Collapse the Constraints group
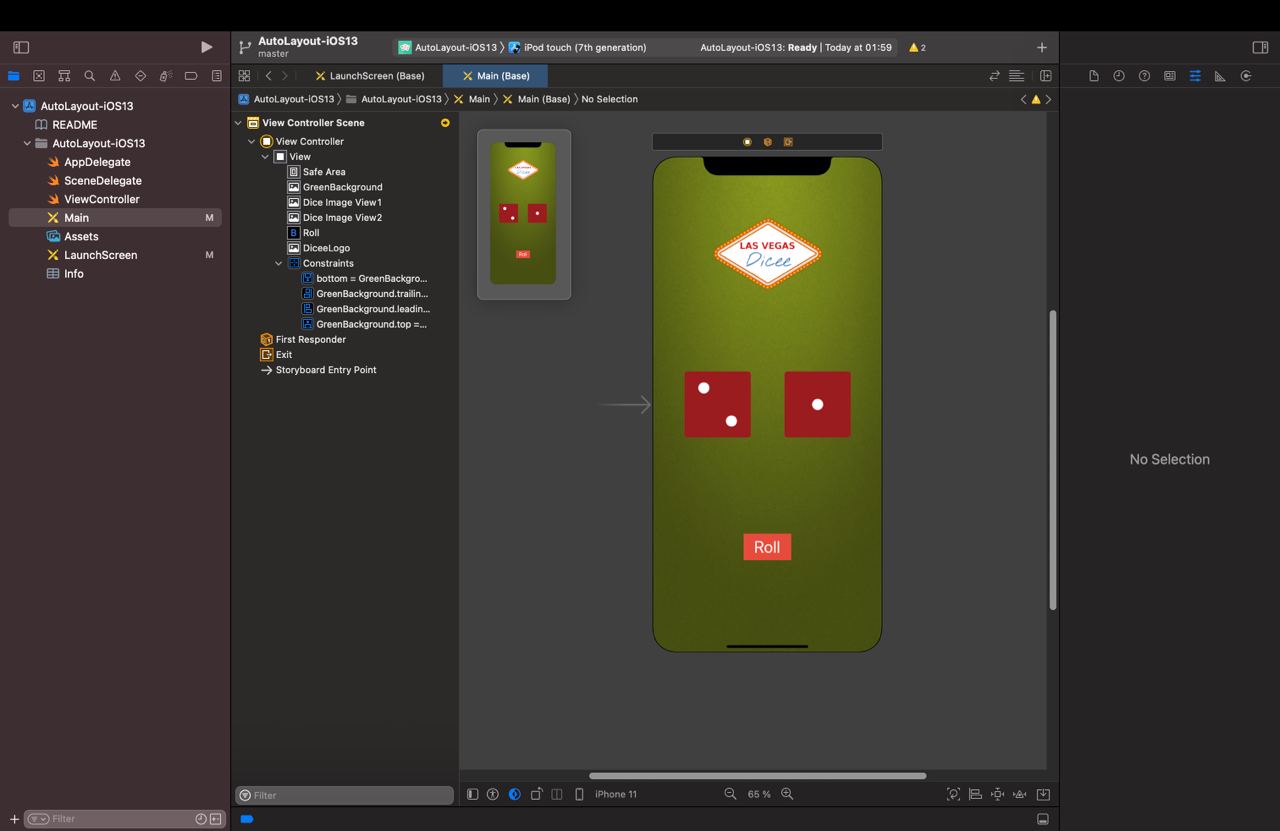The height and width of the screenshot is (831, 1280). (279, 263)
